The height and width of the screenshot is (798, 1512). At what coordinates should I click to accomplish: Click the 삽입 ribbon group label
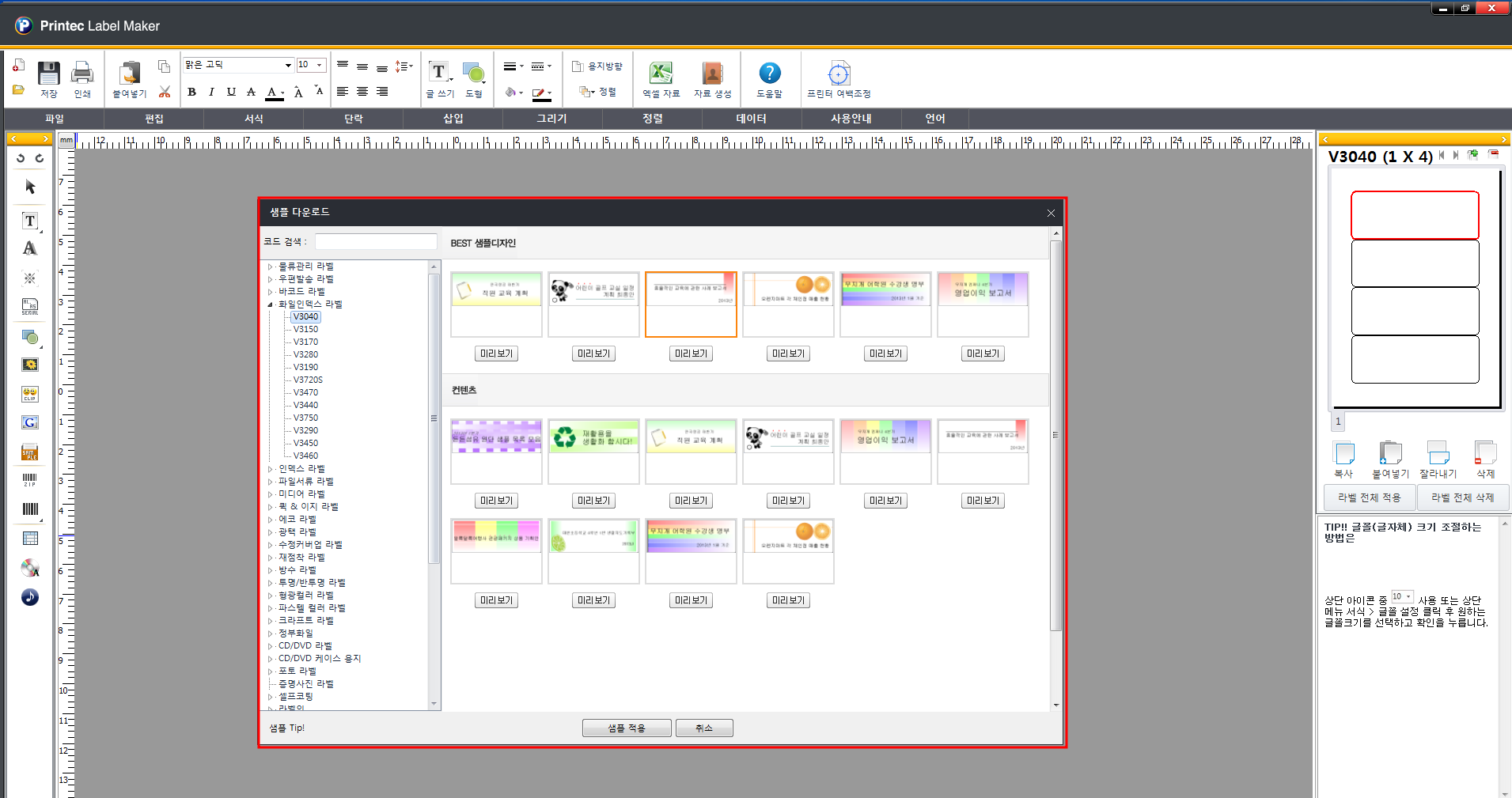tap(453, 119)
